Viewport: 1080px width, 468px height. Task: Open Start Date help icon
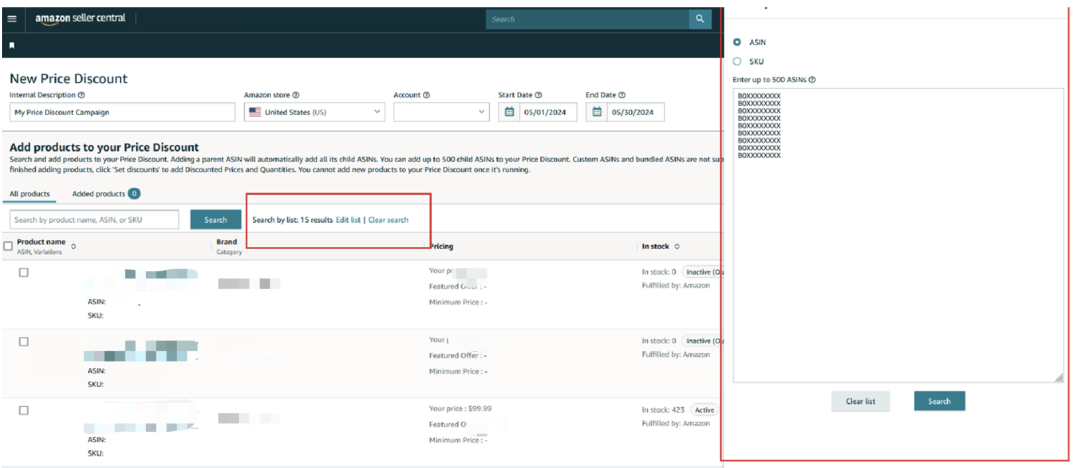(539, 95)
